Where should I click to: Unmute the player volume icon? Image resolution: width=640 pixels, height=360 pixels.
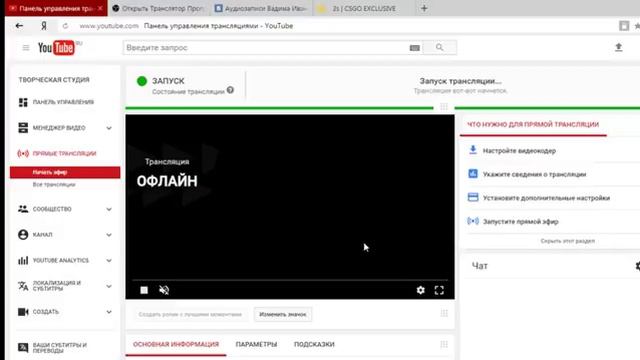[x=164, y=290]
